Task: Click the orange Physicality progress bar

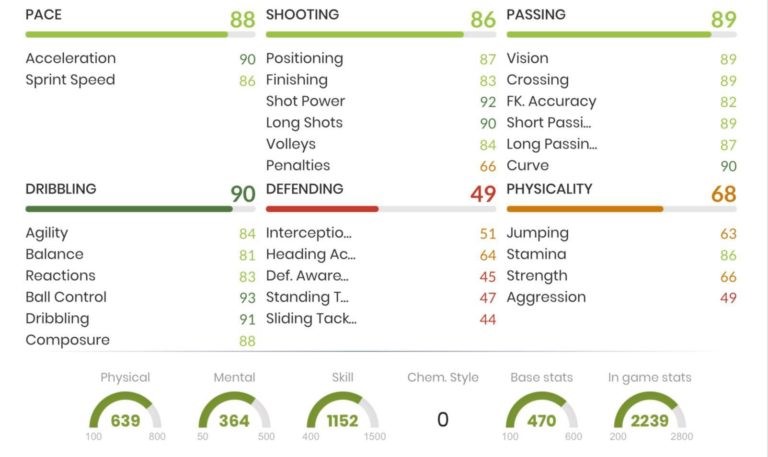Action: click(585, 209)
